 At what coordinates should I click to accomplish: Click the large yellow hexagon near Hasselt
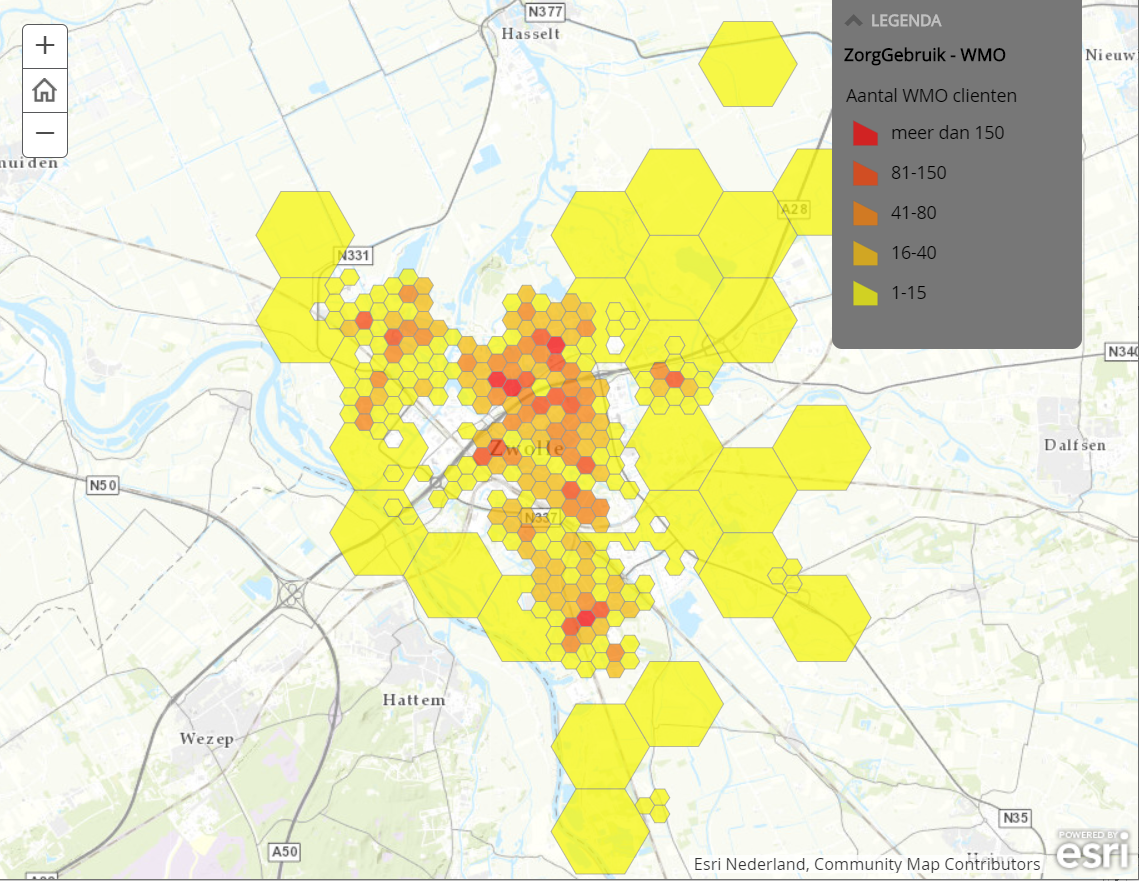(747, 64)
